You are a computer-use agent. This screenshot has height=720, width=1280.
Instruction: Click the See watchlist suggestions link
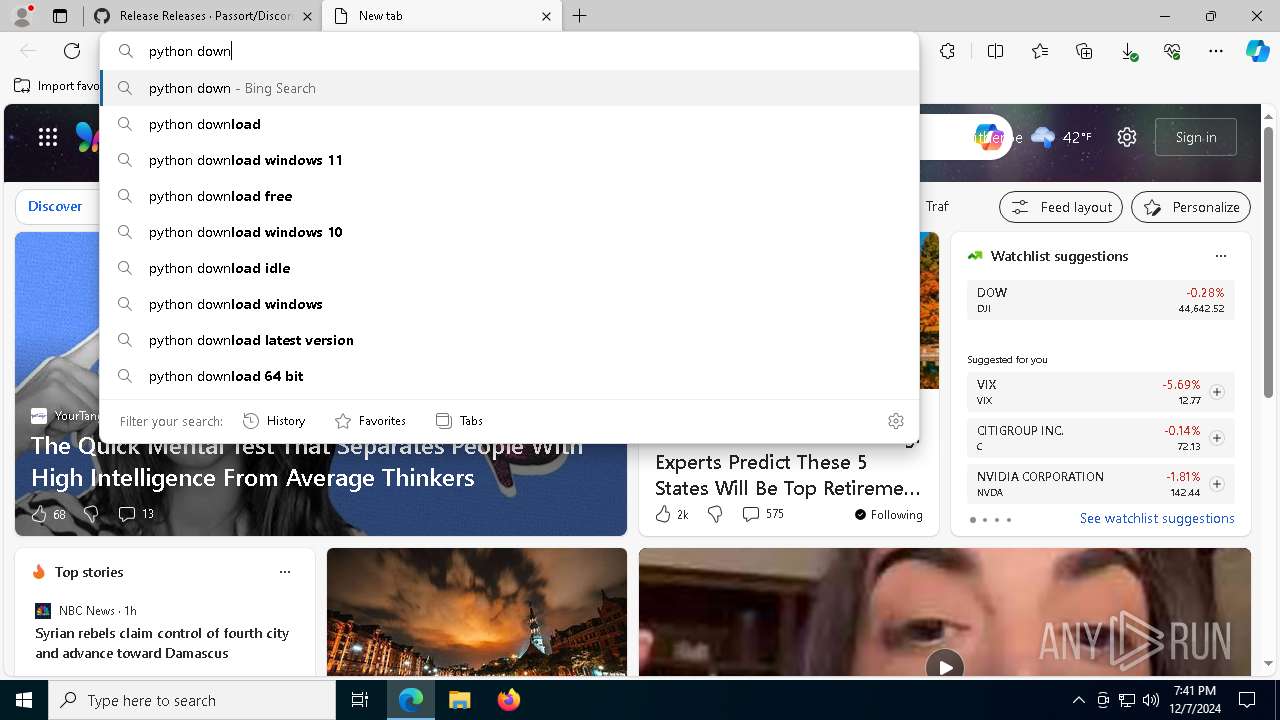point(1157,518)
